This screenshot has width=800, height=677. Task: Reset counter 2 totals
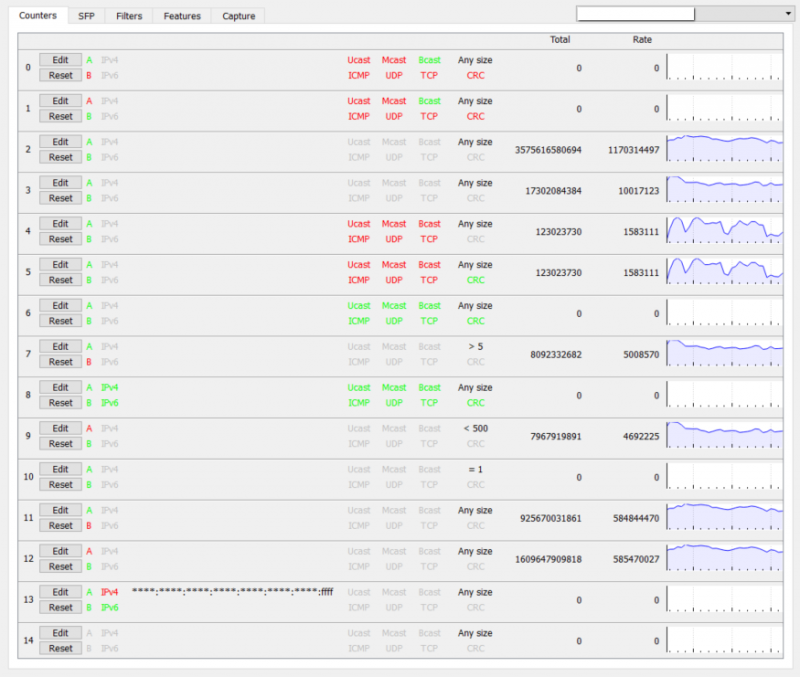pos(60,157)
